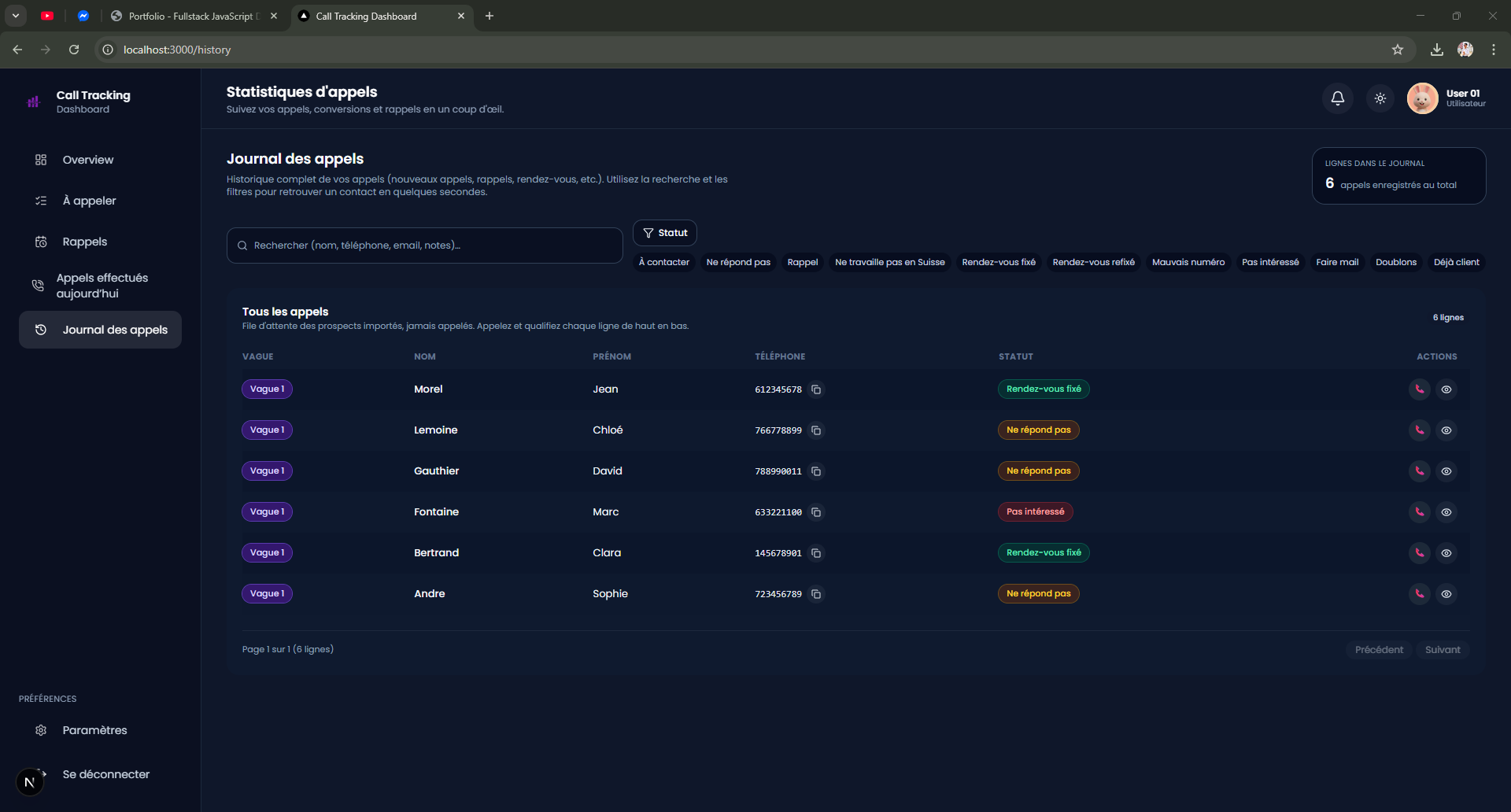The width and height of the screenshot is (1511, 812).
Task: Focus the Rechercher search field
Action: coord(425,245)
